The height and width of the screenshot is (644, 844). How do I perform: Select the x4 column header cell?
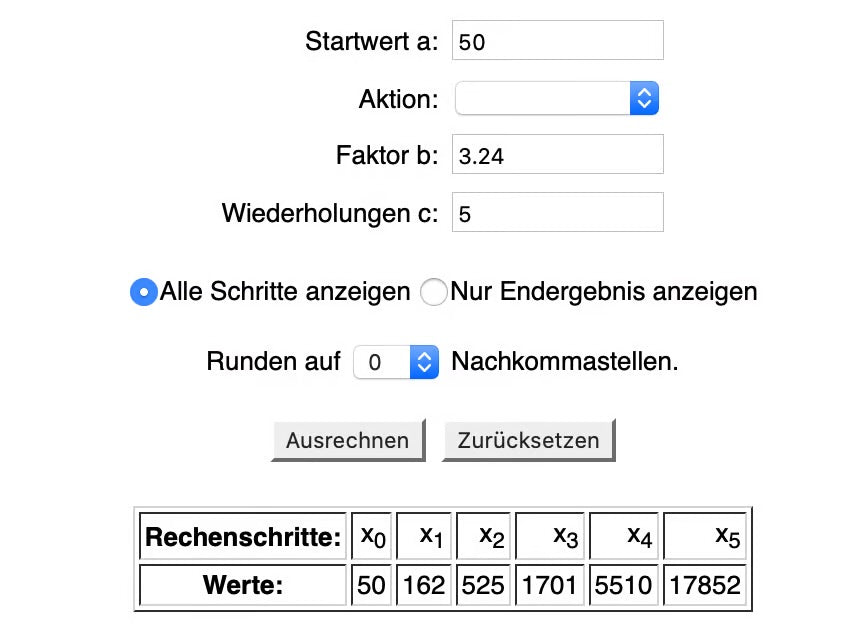click(624, 537)
